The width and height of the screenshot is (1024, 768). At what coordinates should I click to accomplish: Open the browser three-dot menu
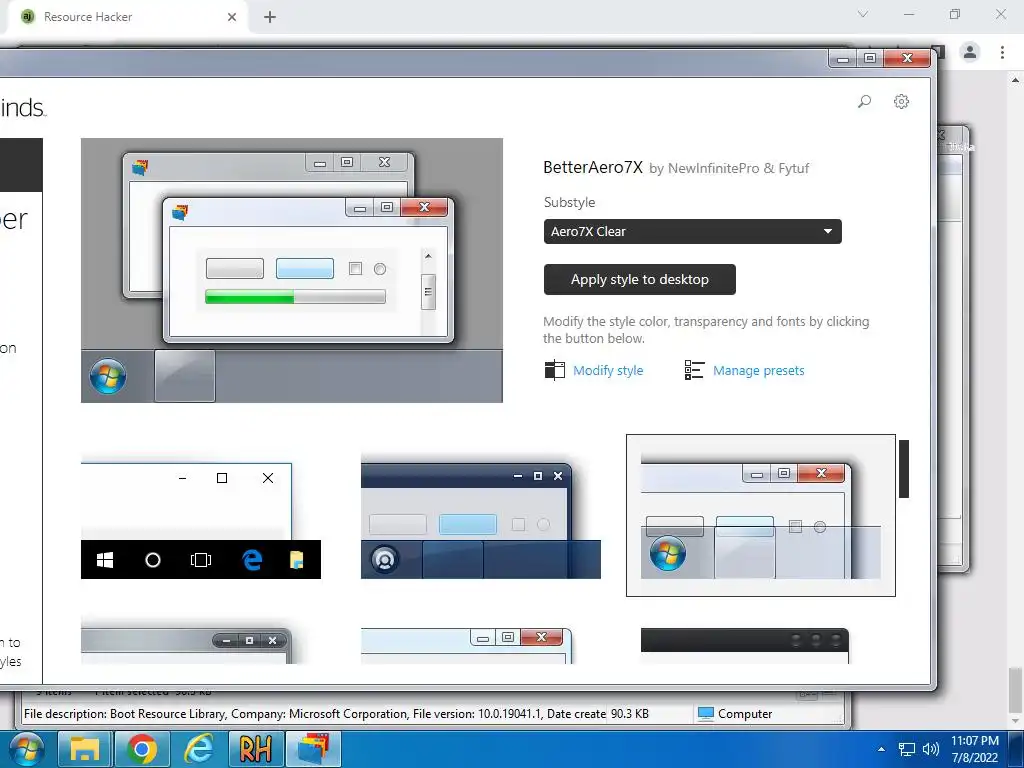[1002, 52]
